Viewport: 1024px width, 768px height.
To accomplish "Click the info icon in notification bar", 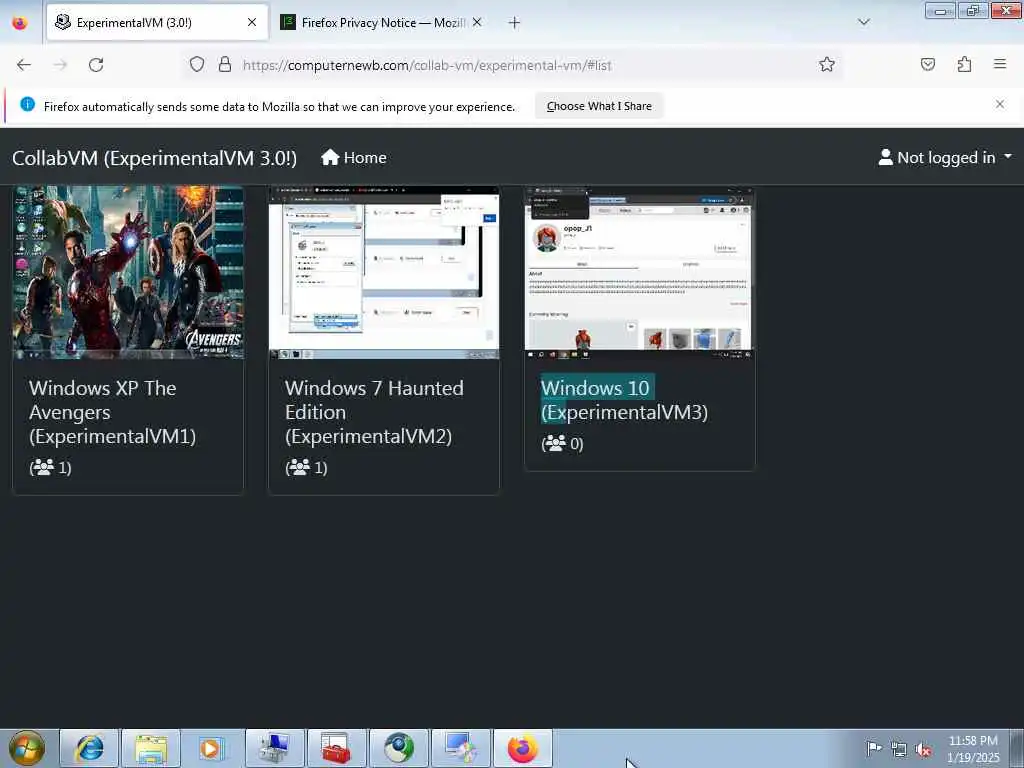I will [27, 104].
